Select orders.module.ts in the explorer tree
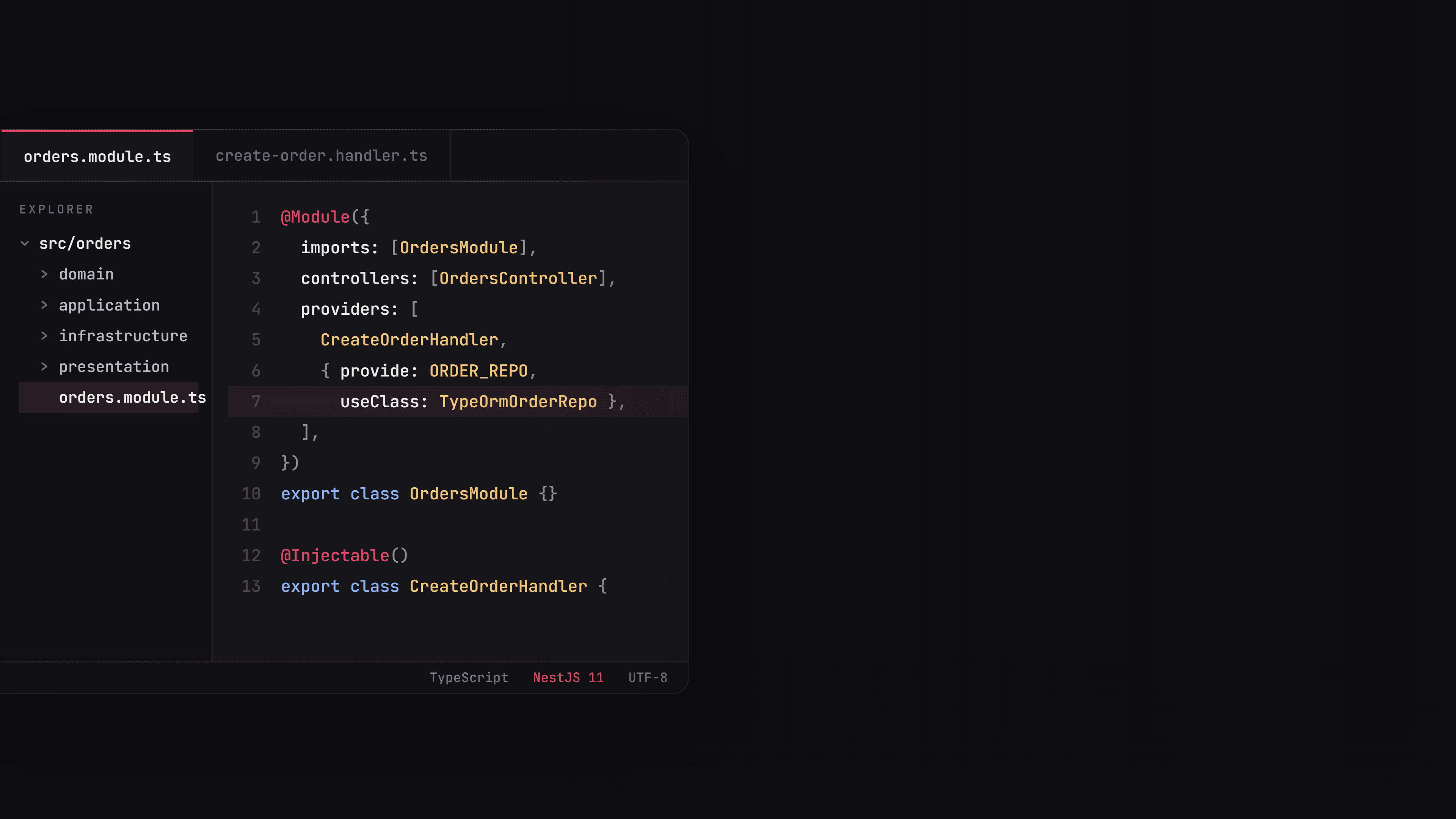Viewport: 1456px width, 819px height. (108, 397)
